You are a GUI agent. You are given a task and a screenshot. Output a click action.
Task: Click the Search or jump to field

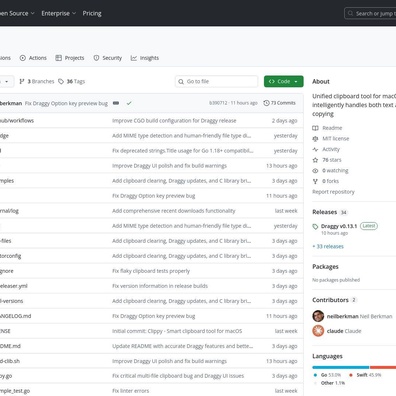370,14
